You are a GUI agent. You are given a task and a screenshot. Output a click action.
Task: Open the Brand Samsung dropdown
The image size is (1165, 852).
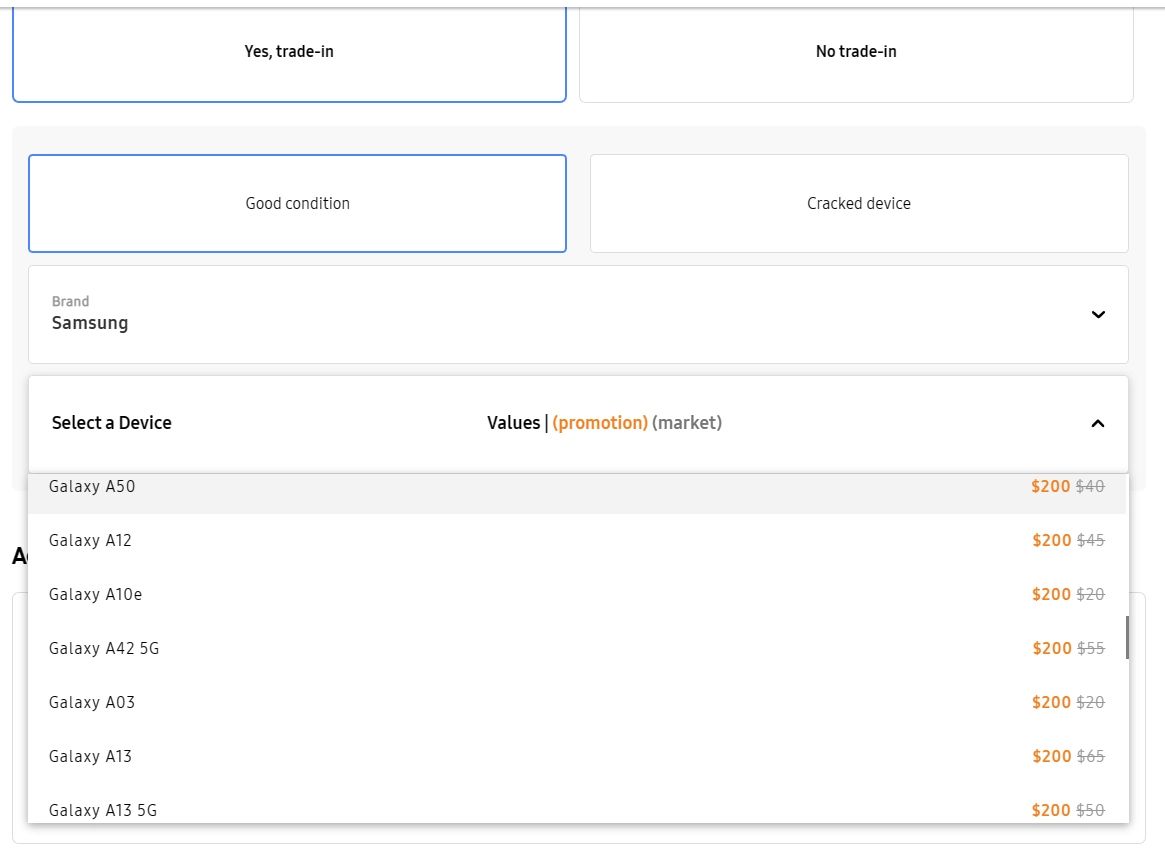click(578, 314)
